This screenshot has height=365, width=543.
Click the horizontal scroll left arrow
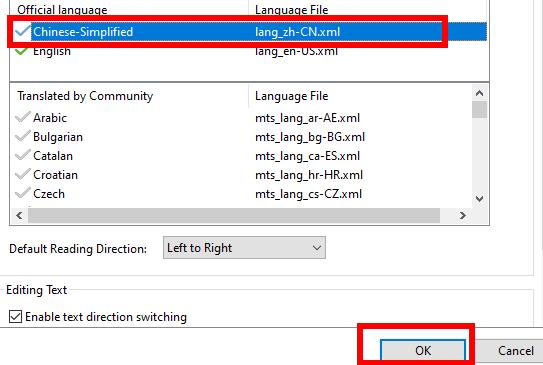tap(19, 215)
